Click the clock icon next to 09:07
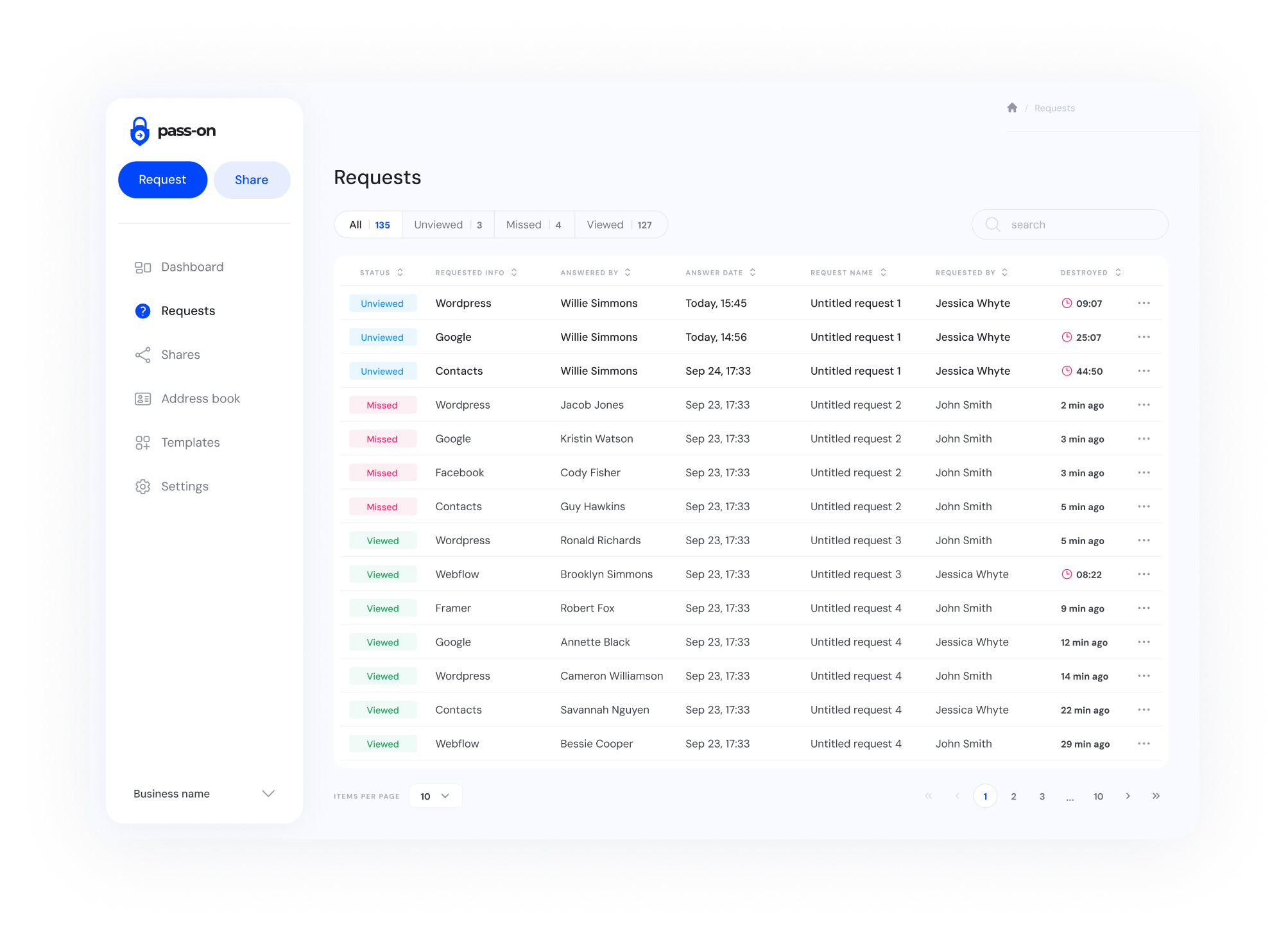Viewport: 1288px width, 935px height. pos(1067,303)
